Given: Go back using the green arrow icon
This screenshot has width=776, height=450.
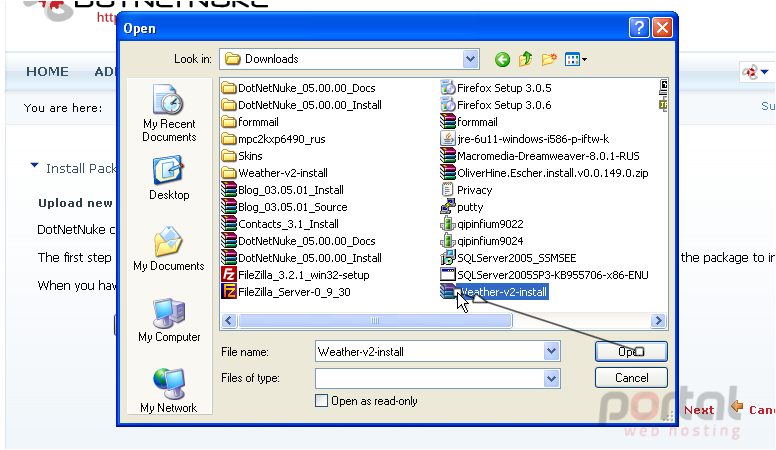Looking at the screenshot, I should (502, 59).
